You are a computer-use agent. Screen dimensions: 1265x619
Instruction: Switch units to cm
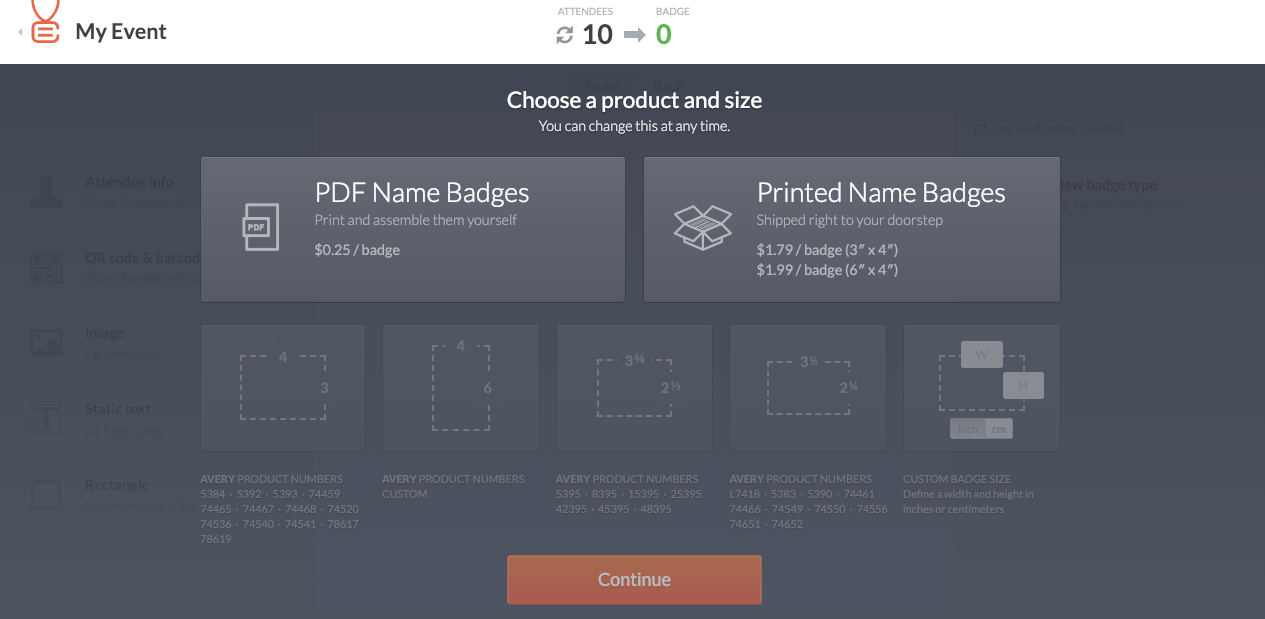click(999, 429)
